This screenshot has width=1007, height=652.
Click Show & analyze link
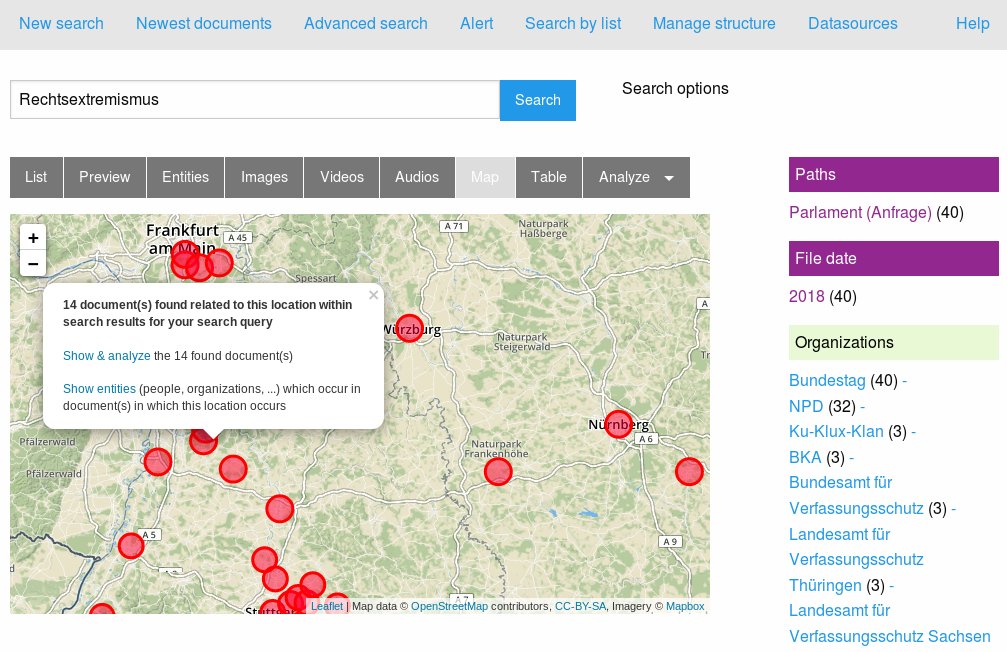(107, 356)
